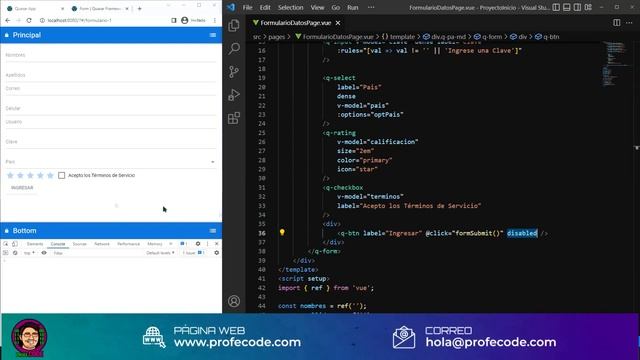This screenshot has width=640, height=360.
Task: Open the Run menu
Action: pyautogui.click(x=353, y=7)
